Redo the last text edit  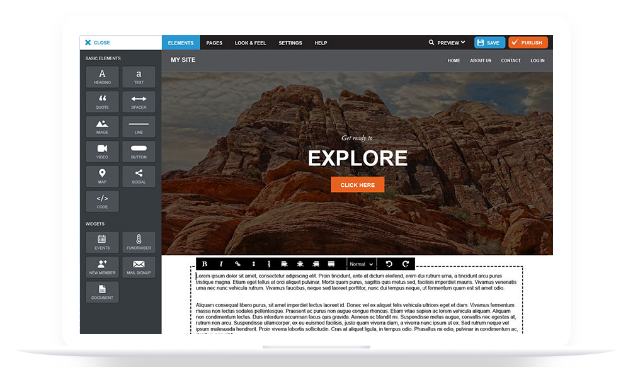pyautogui.click(x=406, y=264)
